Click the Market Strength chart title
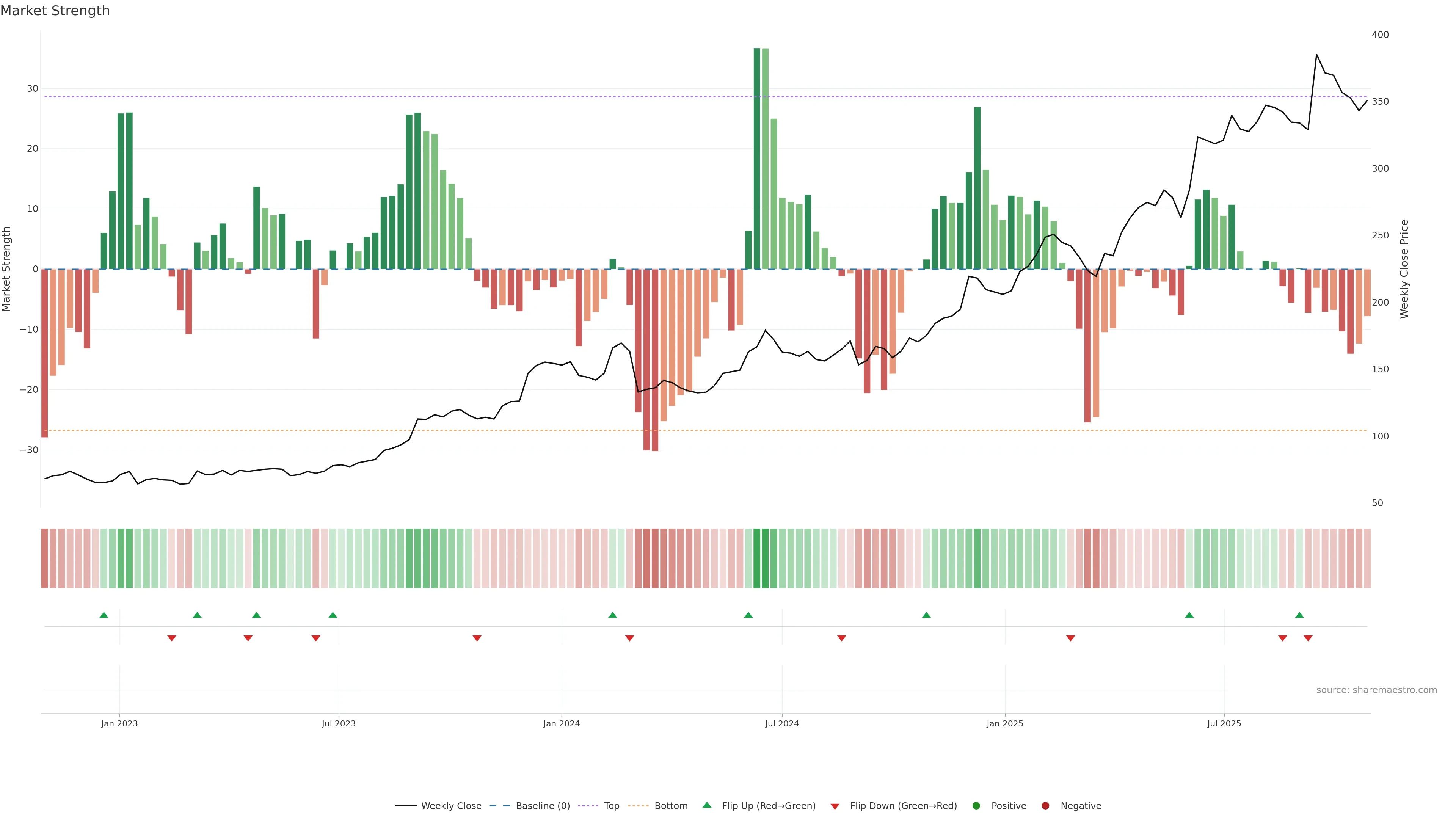This screenshot has height=819, width=1456. point(55,11)
